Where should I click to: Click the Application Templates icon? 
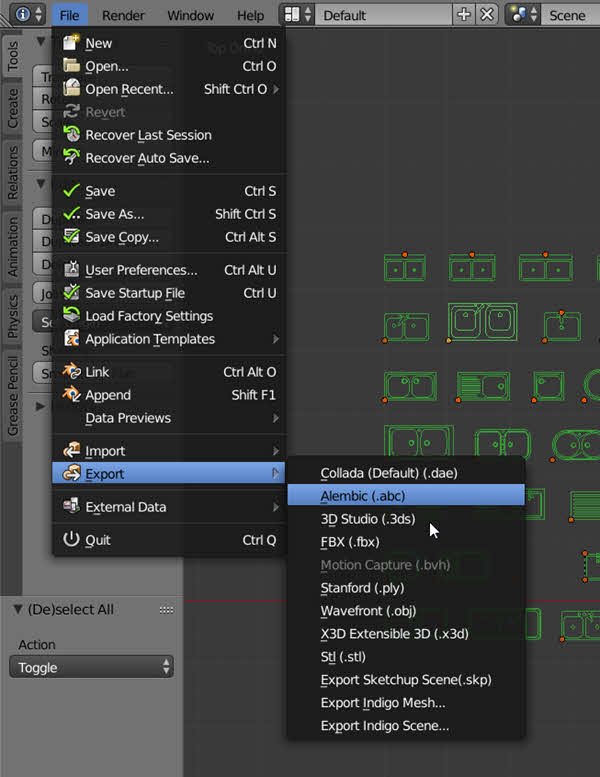(71, 339)
